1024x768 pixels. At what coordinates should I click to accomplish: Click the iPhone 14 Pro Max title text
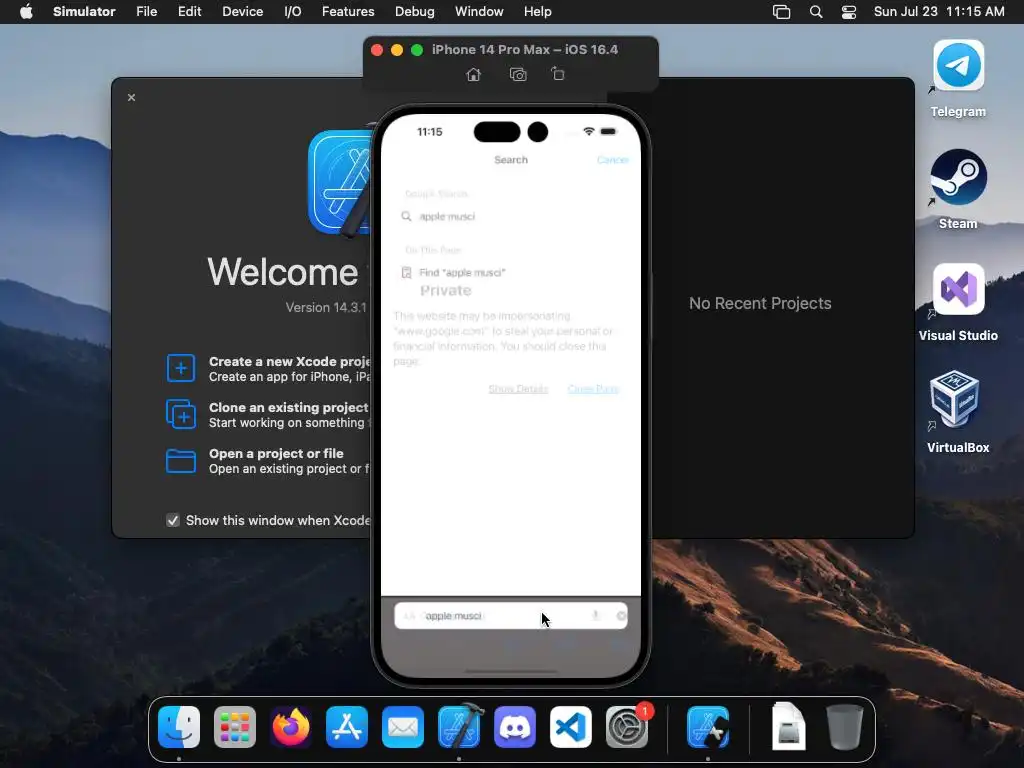coord(524,50)
